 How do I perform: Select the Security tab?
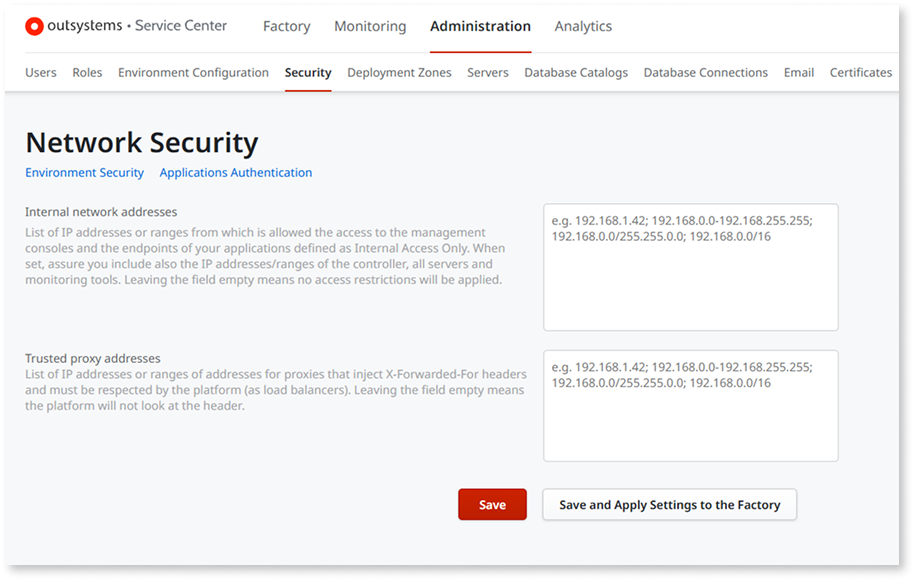click(x=308, y=72)
